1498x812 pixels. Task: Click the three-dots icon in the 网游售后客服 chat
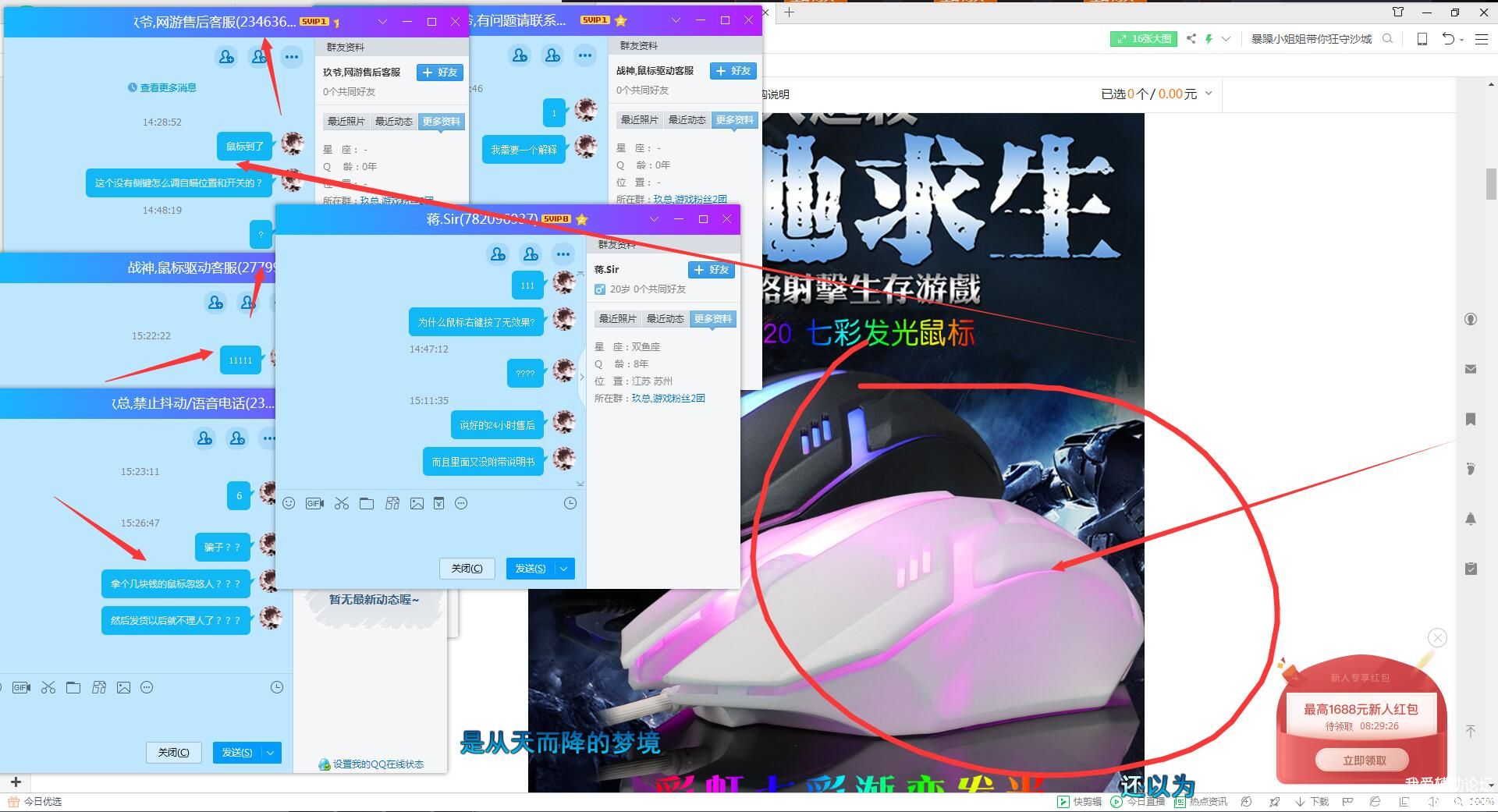pyautogui.click(x=292, y=56)
